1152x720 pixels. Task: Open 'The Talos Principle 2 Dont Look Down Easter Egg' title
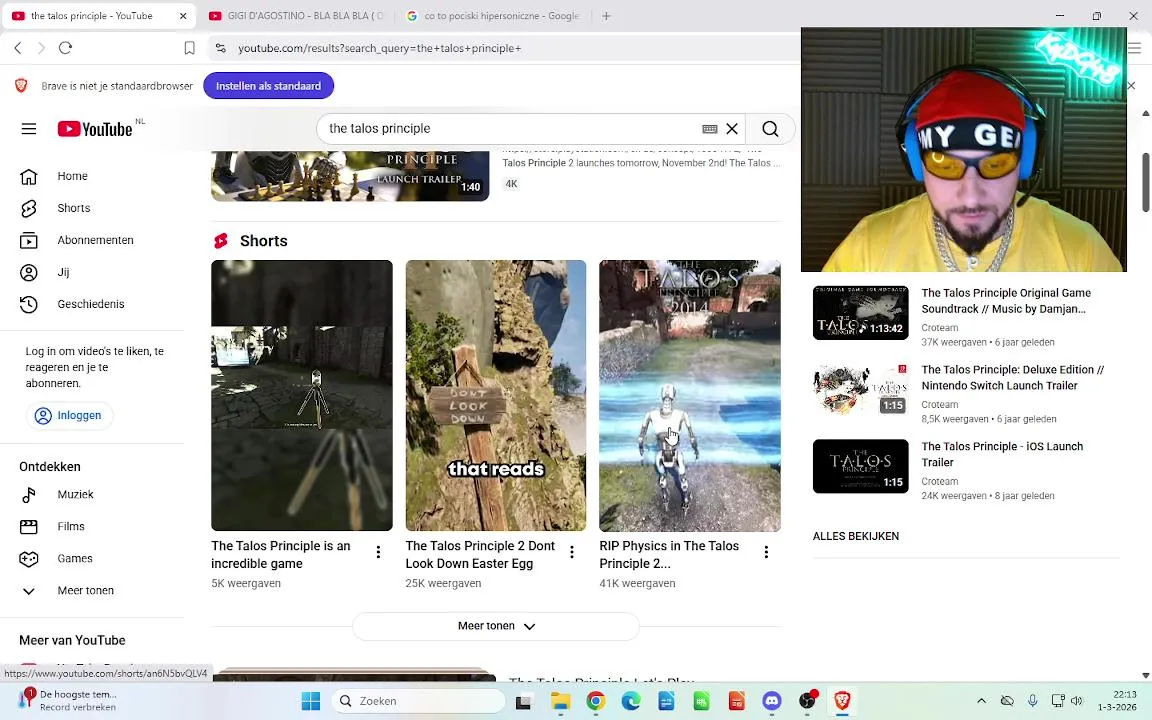[480, 555]
